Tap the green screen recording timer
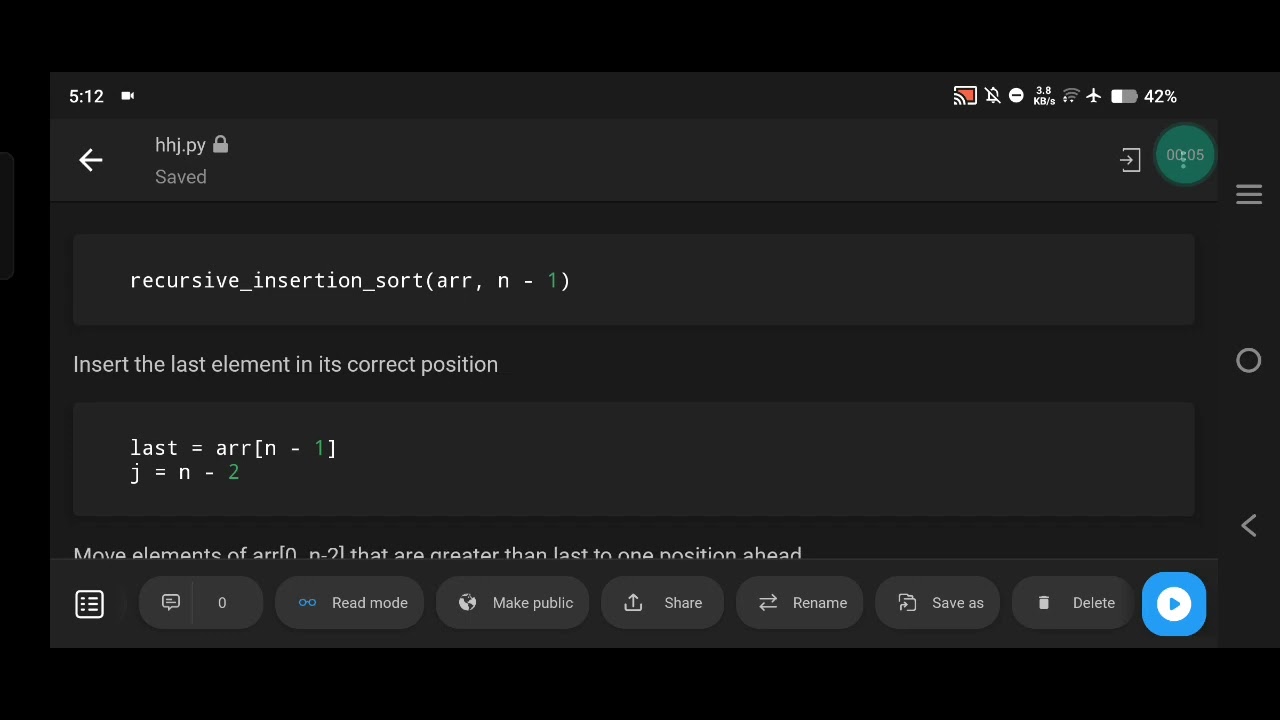 click(x=1185, y=155)
